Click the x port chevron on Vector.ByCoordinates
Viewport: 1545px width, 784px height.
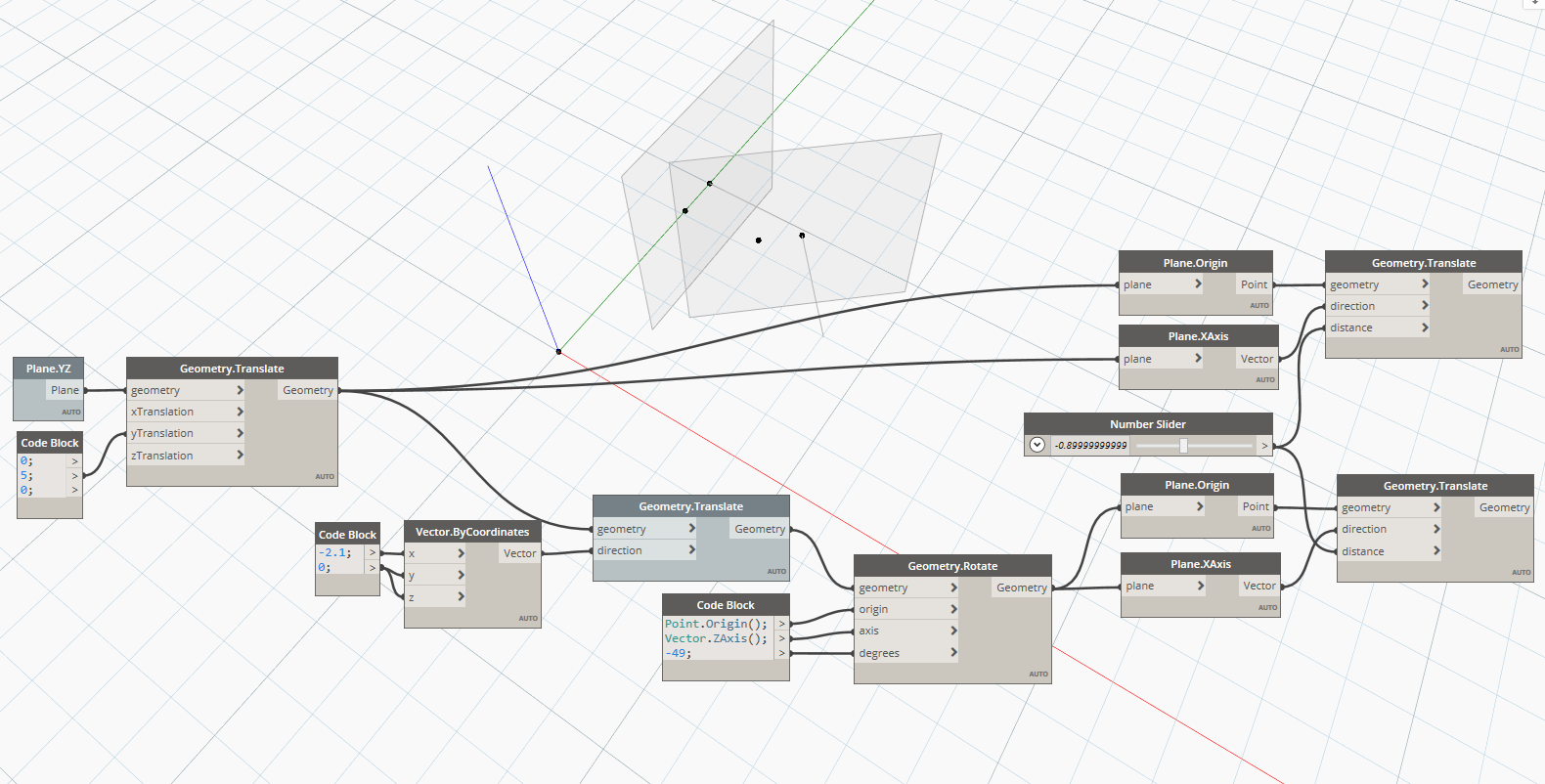tap(461, 553)
